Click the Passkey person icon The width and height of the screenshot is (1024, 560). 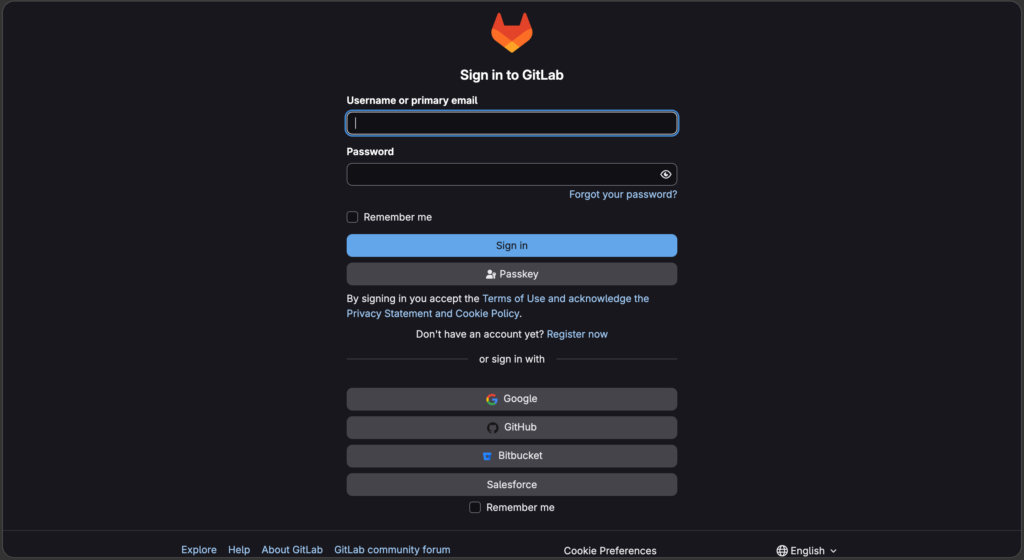pos(490,274)
